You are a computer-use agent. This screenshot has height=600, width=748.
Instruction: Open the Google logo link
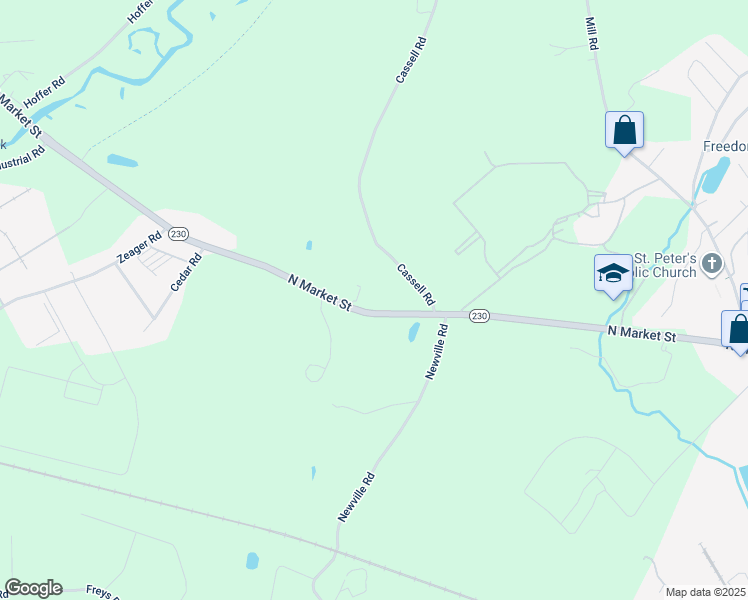tap(33, 588)
